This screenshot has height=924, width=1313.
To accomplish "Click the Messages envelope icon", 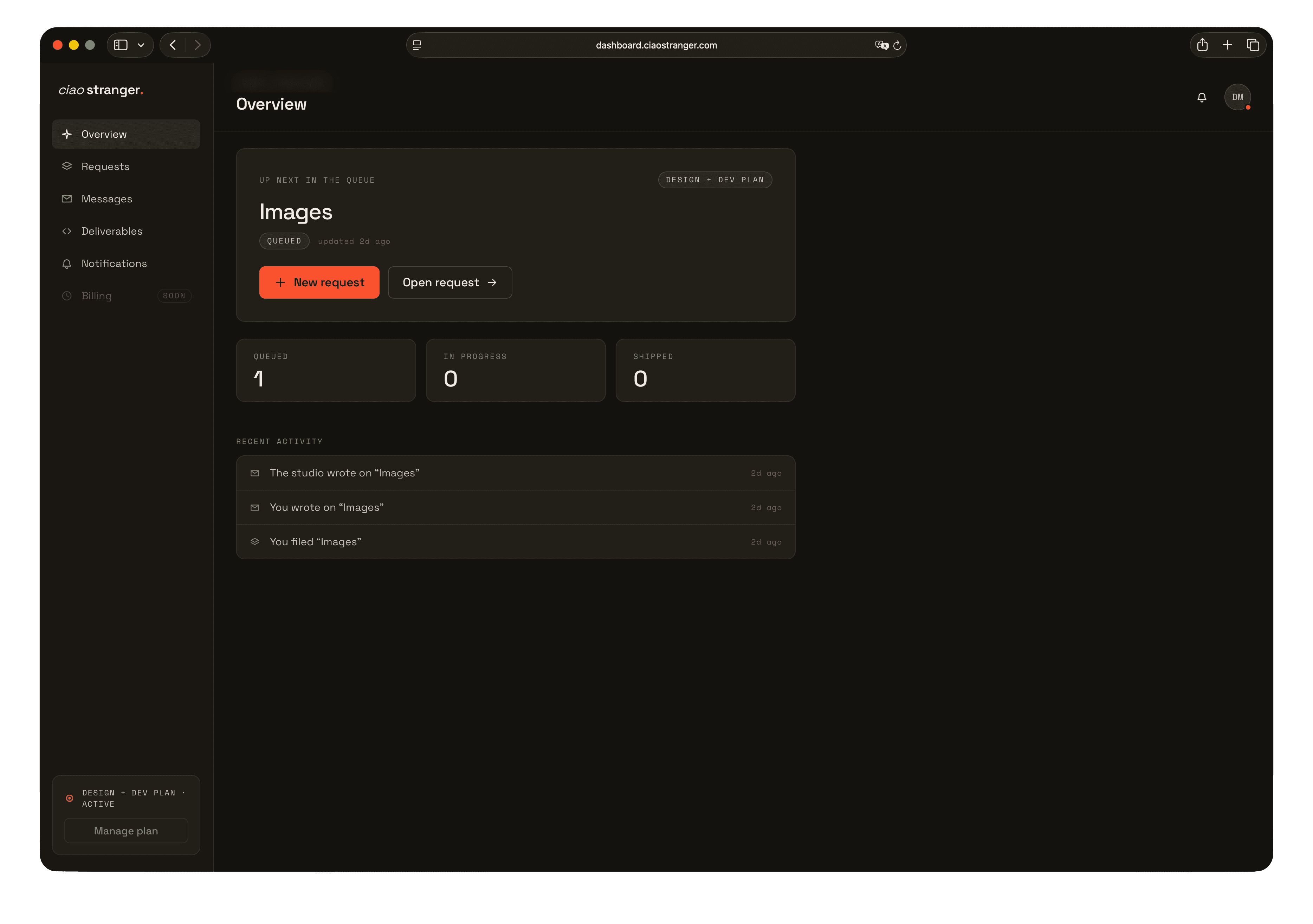I will pos(67,199).
